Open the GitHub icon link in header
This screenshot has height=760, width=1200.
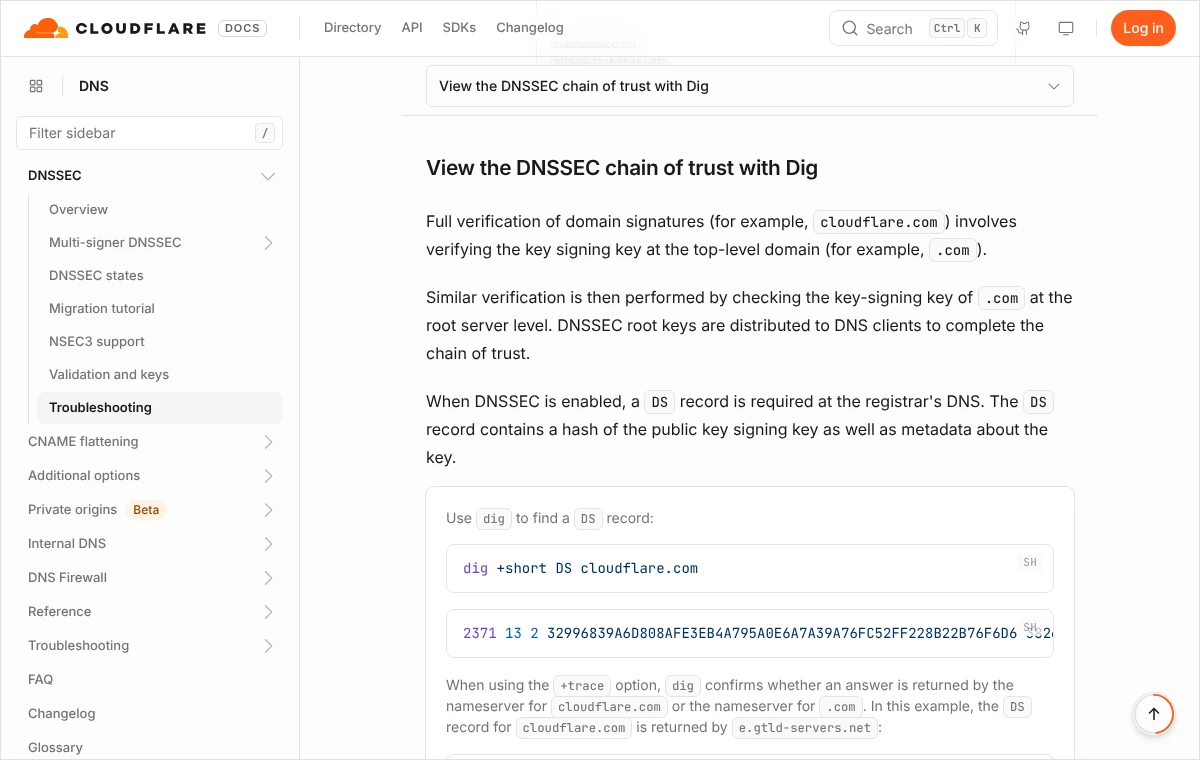tap(1023, 28)
